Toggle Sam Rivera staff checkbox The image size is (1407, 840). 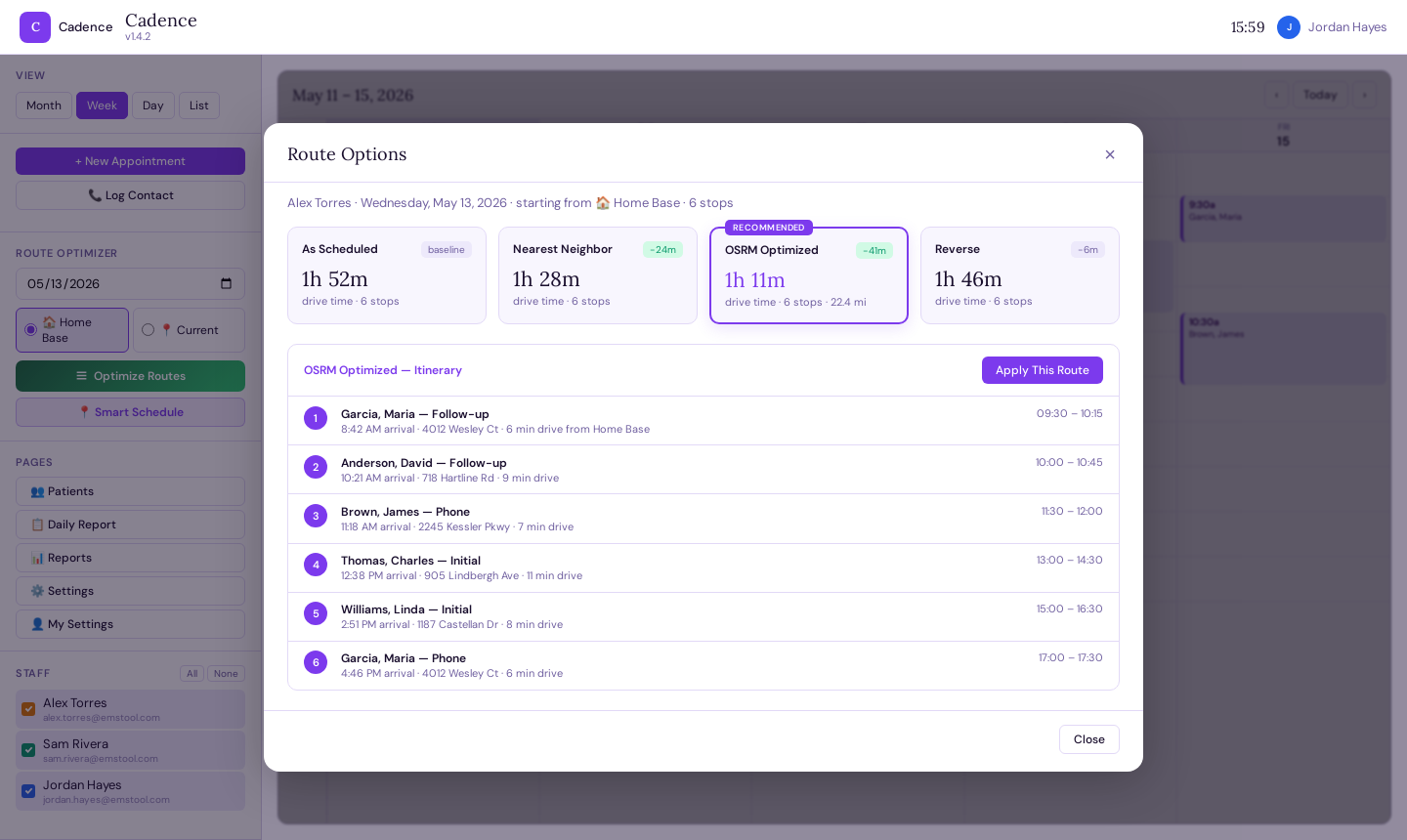(x=28, y=750)
